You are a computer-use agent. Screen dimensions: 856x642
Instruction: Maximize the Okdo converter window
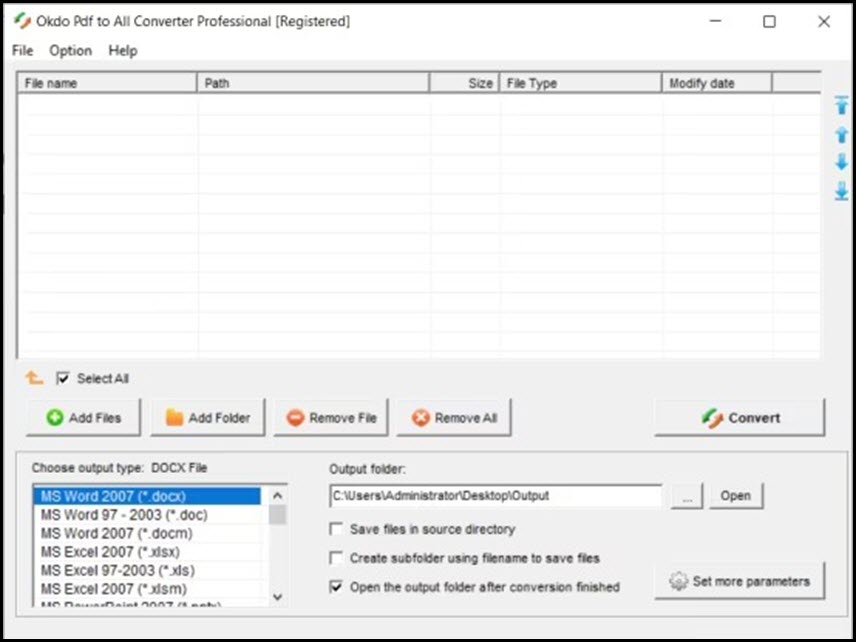(x=769, y=21)
